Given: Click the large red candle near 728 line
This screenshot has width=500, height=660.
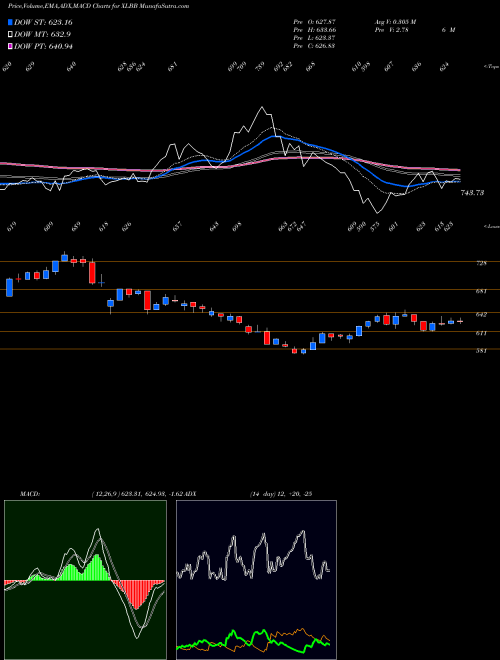Looking at the screenshot, I should tap(92, 272).
